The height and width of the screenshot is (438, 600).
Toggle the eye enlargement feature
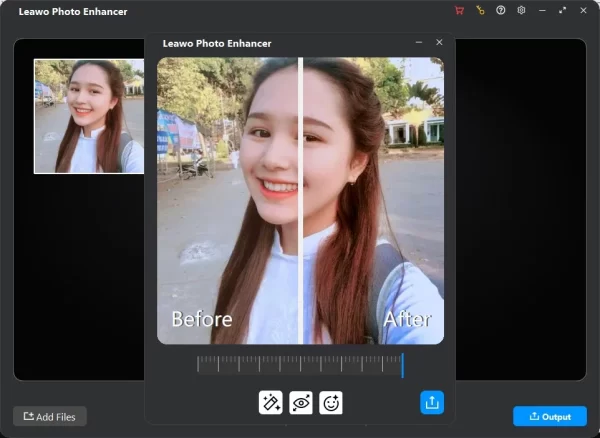tap(300, 402)
